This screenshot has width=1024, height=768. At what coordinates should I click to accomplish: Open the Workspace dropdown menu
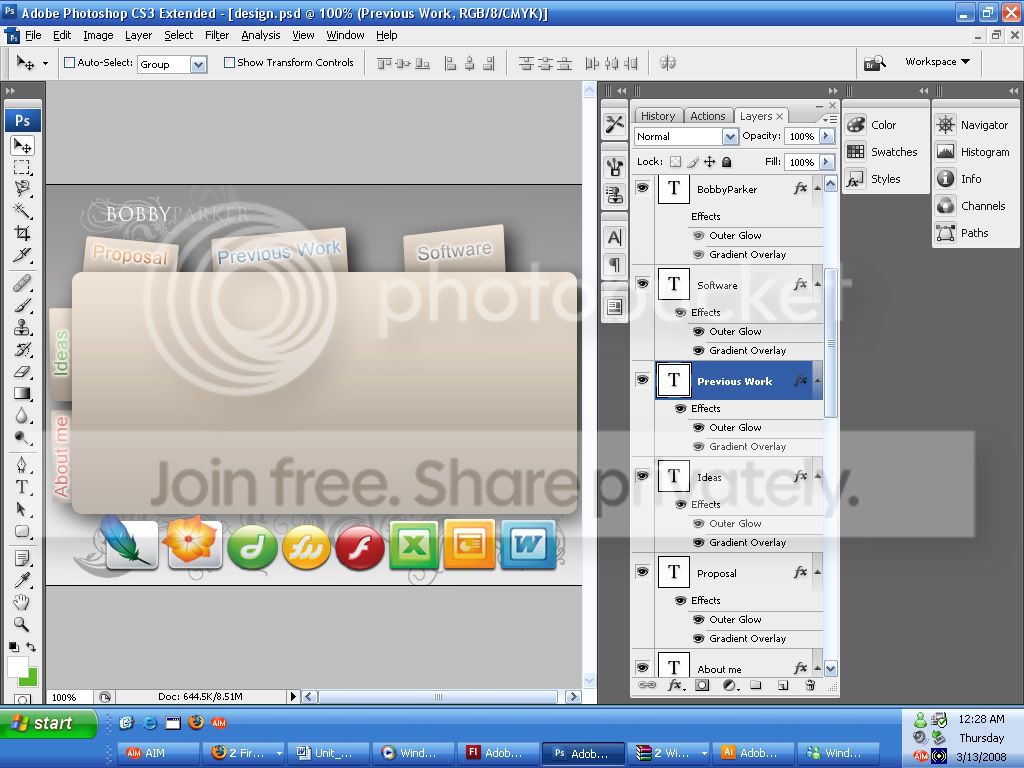pyautogui.click(x=937, y=61)
